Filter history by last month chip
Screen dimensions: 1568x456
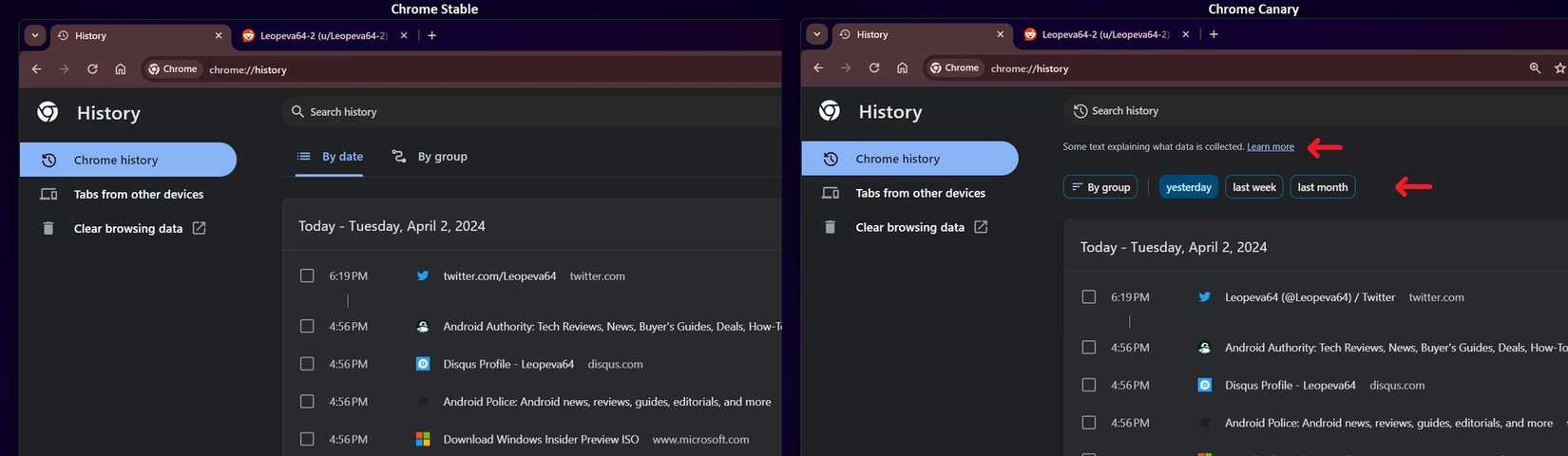tap(1323, 187)
